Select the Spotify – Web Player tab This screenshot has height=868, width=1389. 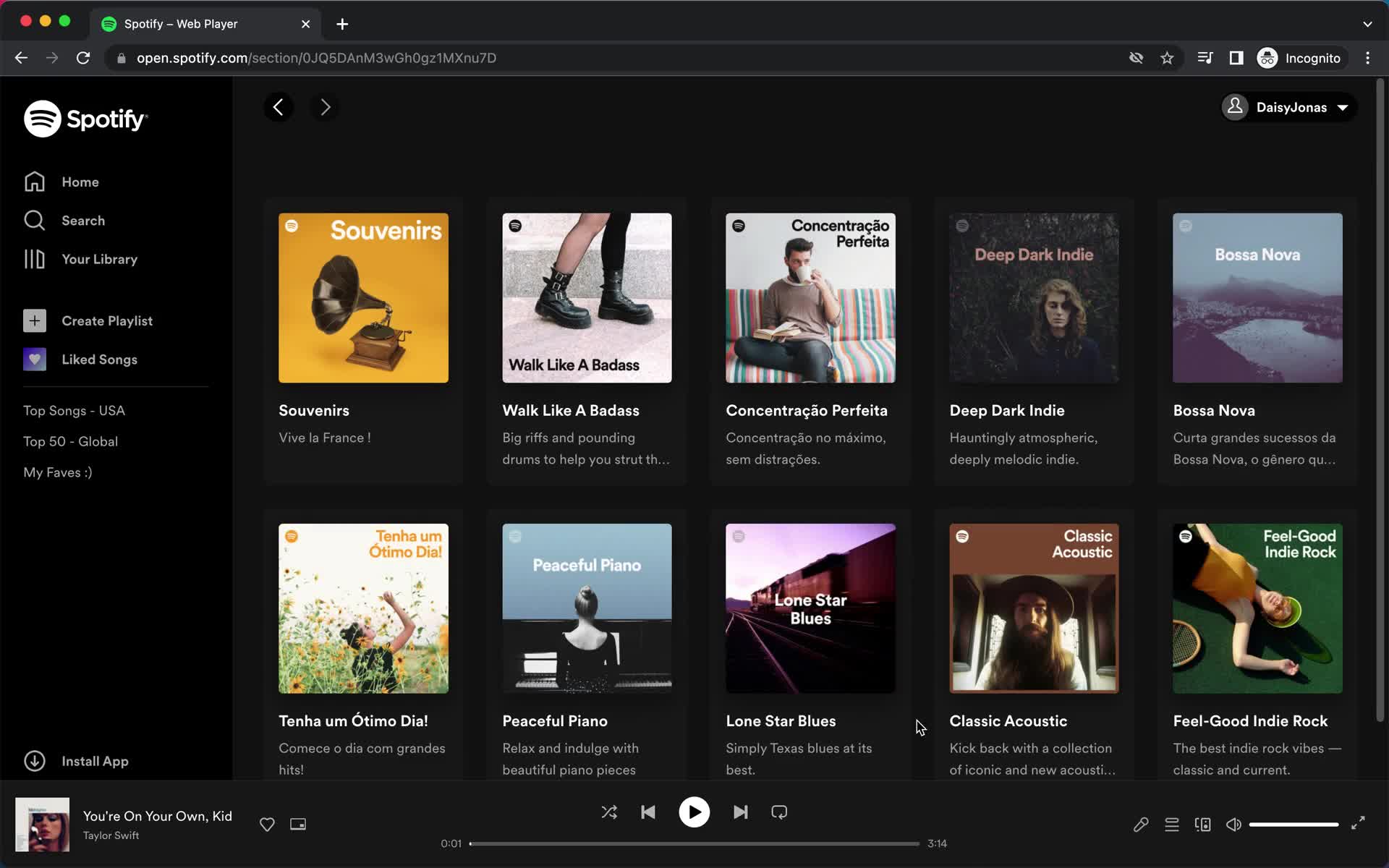205,24
